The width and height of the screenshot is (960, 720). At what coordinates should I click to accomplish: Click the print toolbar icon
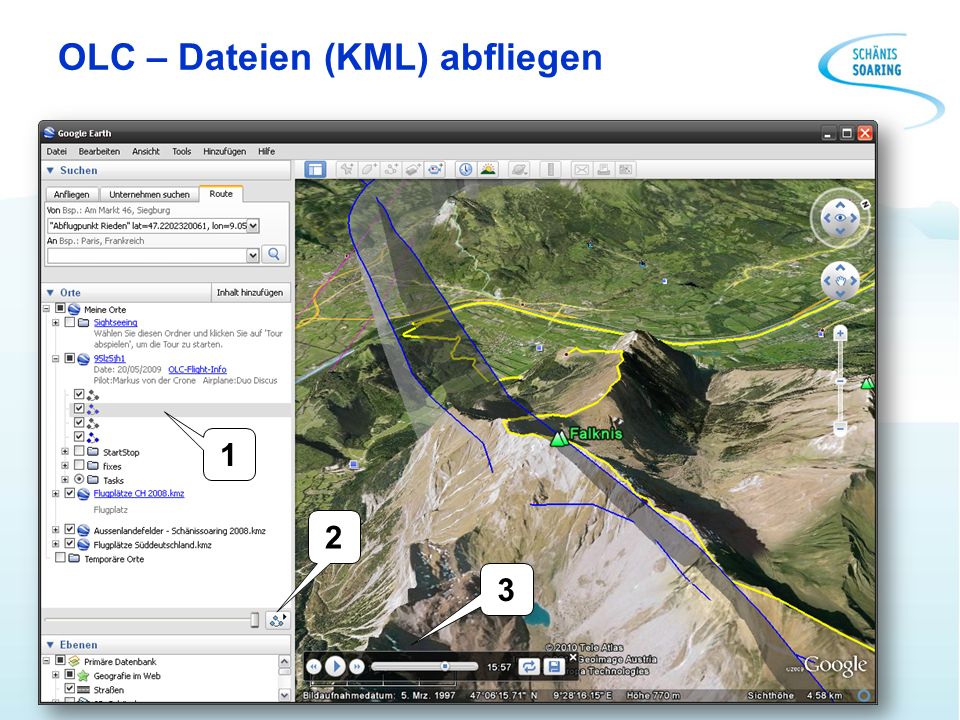(x=604, y=170)
